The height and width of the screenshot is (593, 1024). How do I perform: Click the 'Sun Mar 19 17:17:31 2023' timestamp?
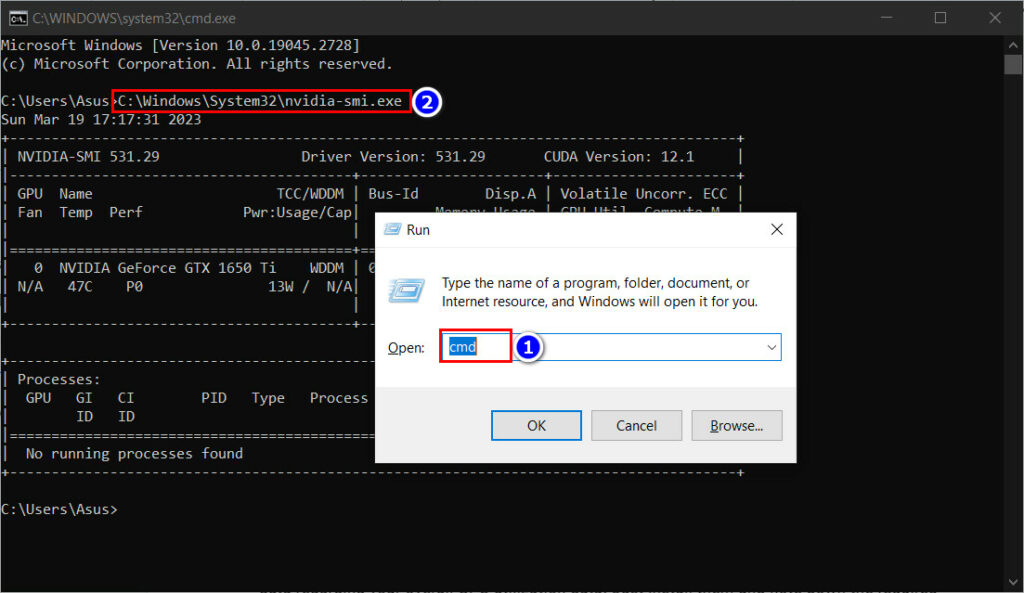coord(101,120)
